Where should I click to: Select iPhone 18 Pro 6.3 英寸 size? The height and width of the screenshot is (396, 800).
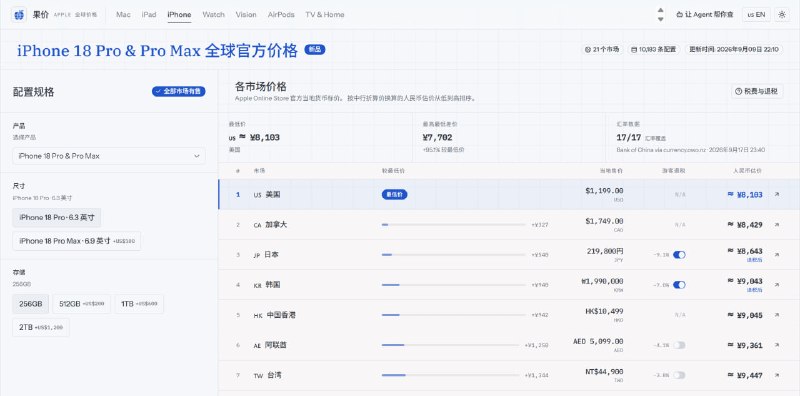point(57,217)
